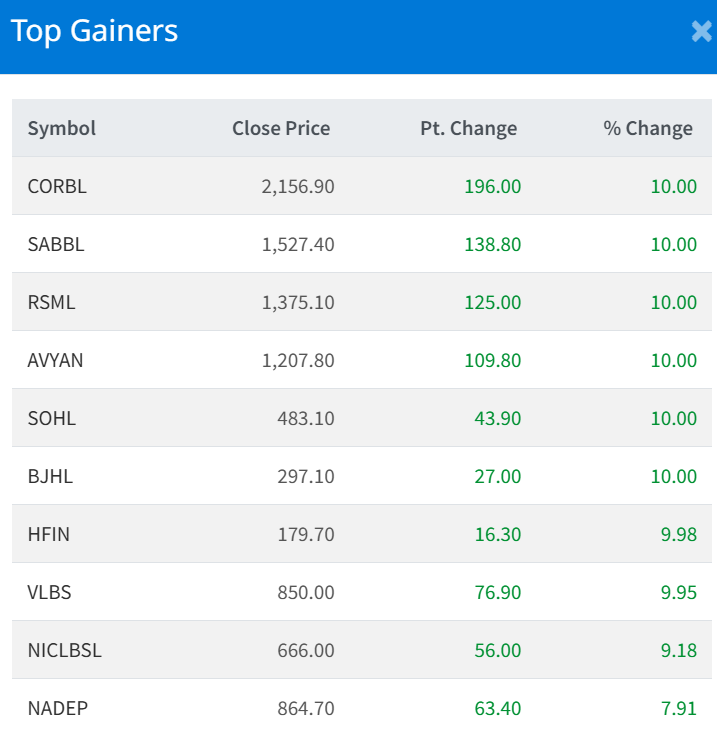
Task: Click the Close Price column header
Action: [x=281, y=128]
